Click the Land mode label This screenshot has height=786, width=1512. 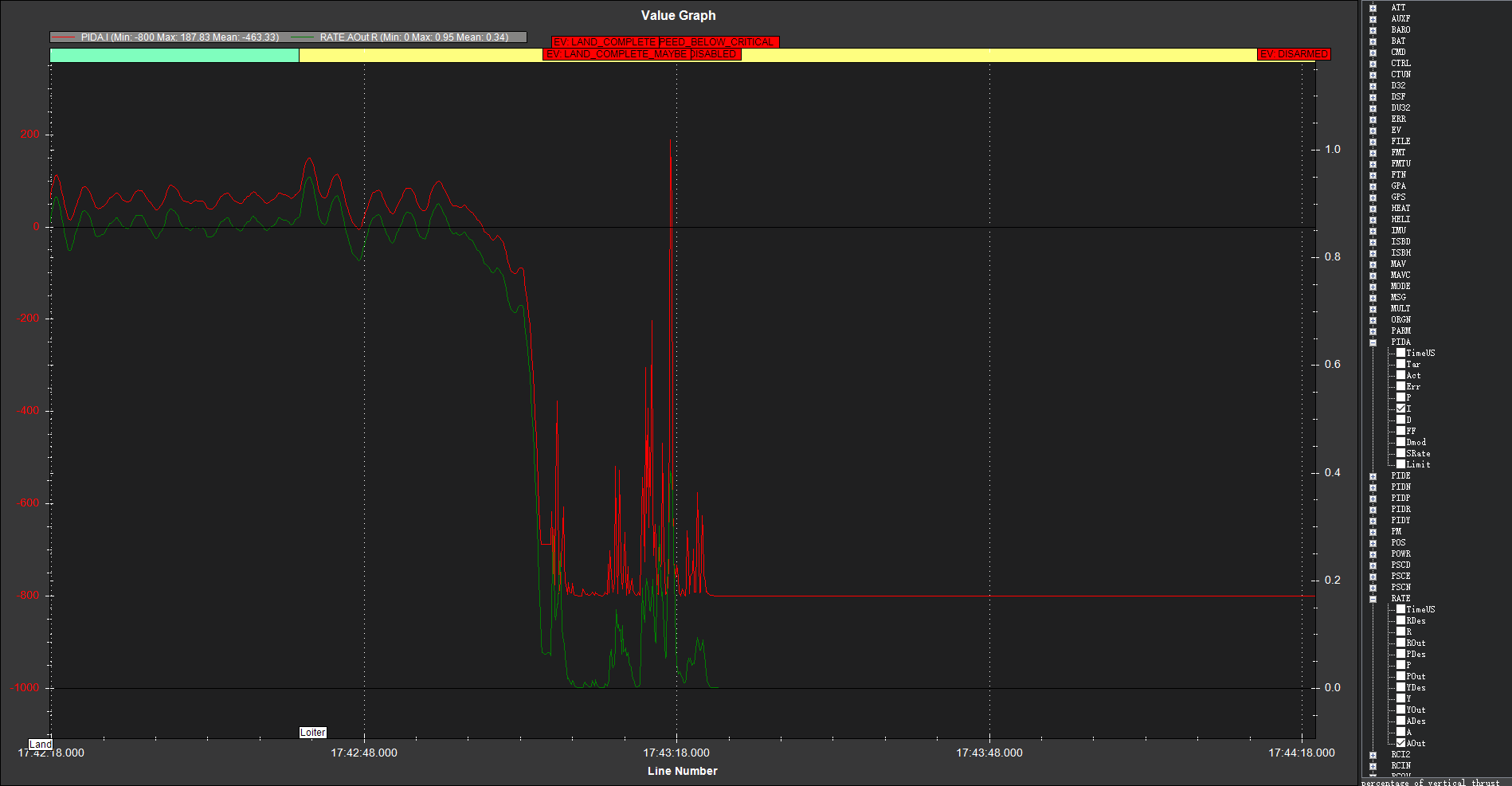41,745
